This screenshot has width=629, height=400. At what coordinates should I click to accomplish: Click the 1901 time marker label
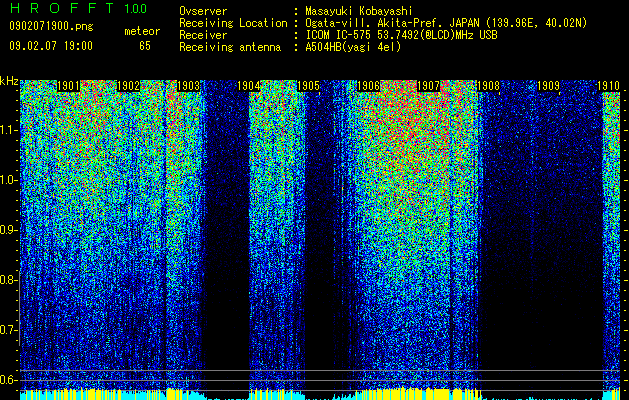68,86
